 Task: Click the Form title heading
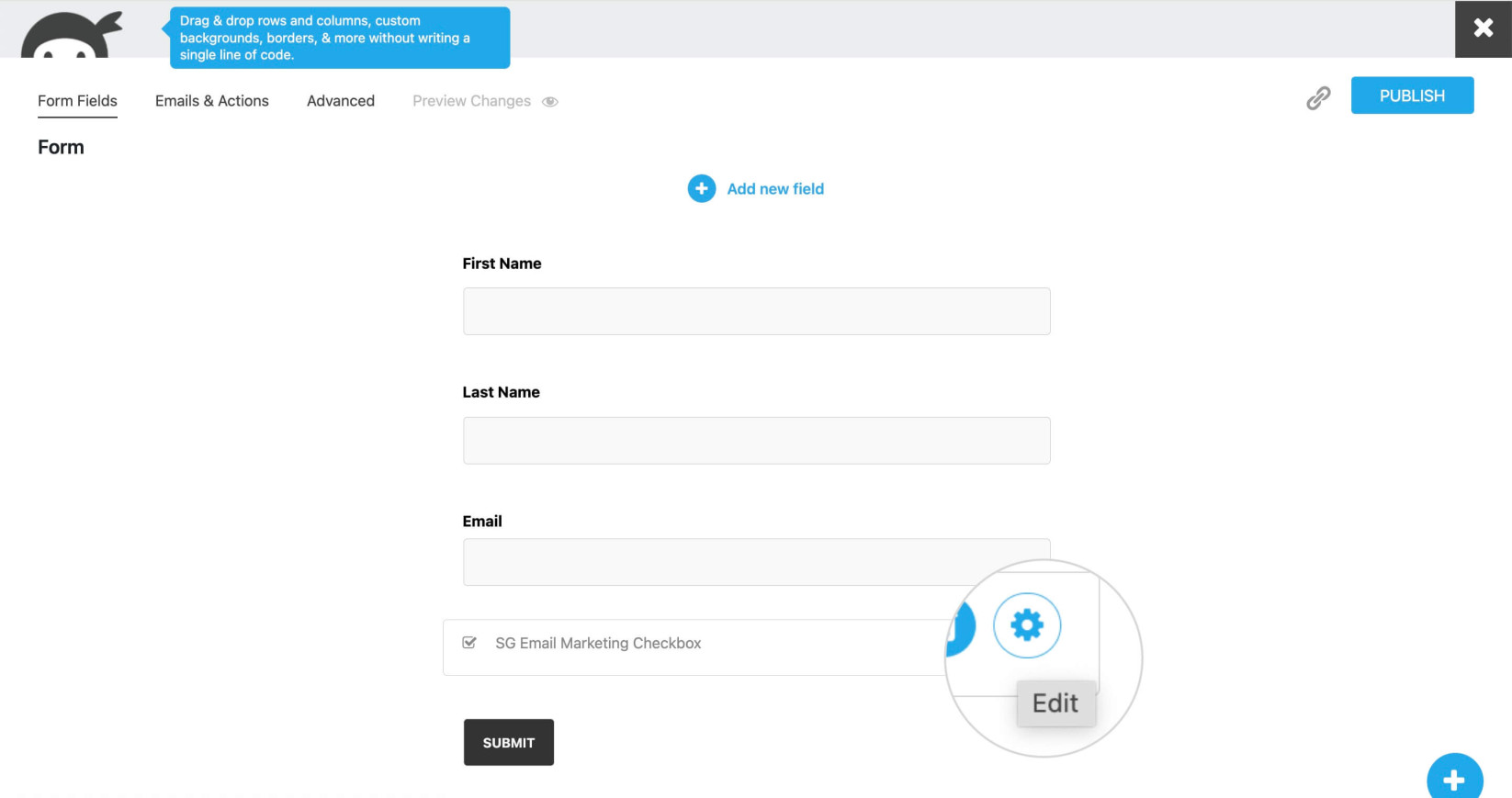pyautogui.click(x=61, y=147)
